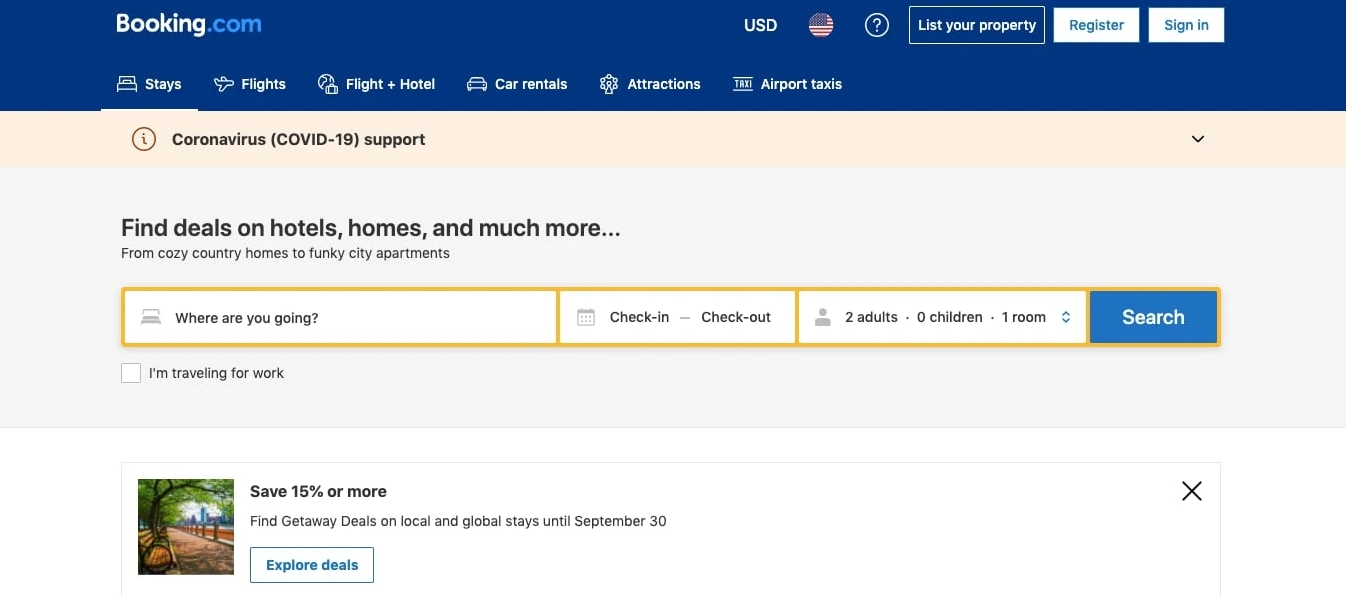Click the Coronavirus info circle icon
1346x597 pixels.
pos(144,139)
